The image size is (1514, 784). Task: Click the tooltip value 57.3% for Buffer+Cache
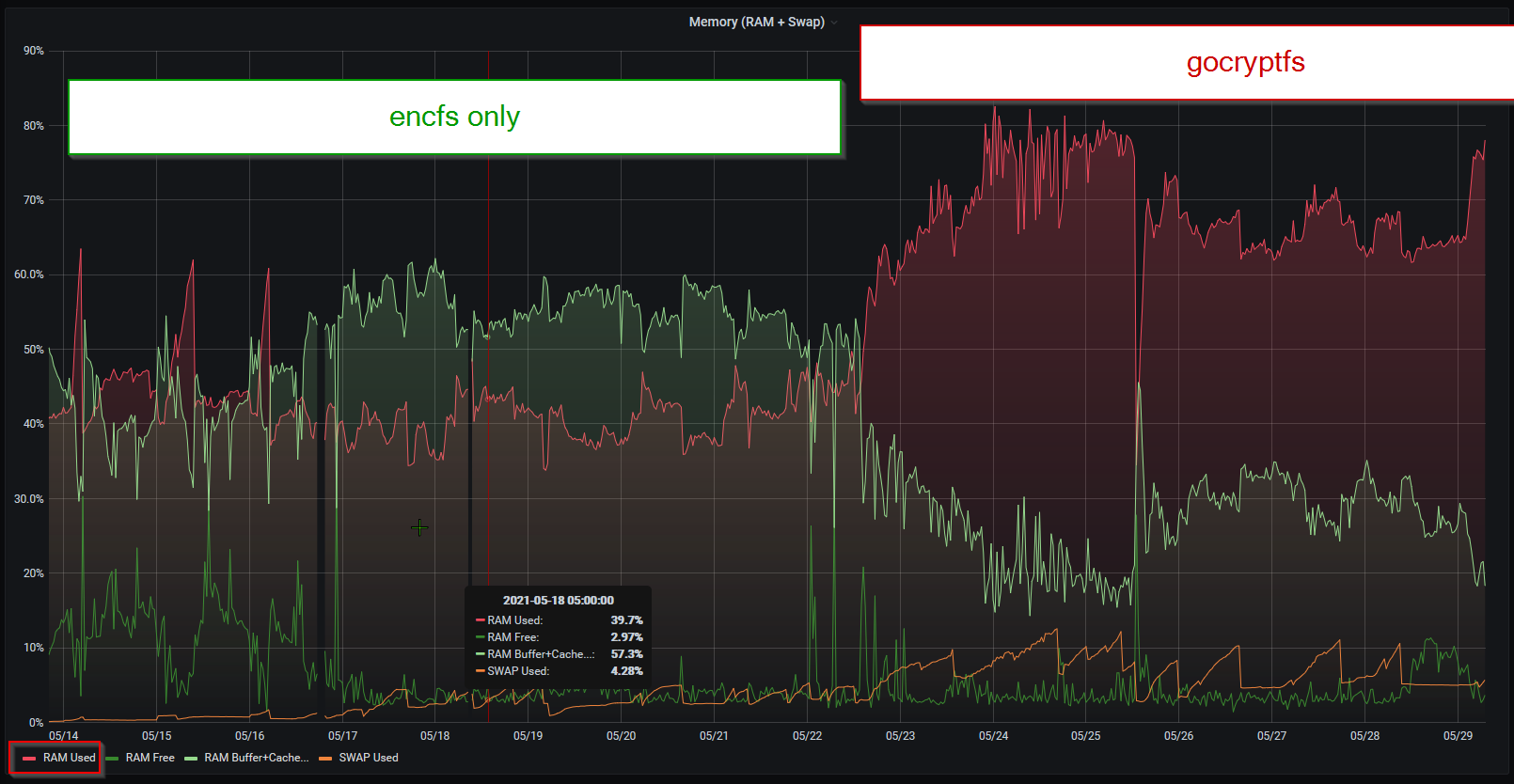627,654
